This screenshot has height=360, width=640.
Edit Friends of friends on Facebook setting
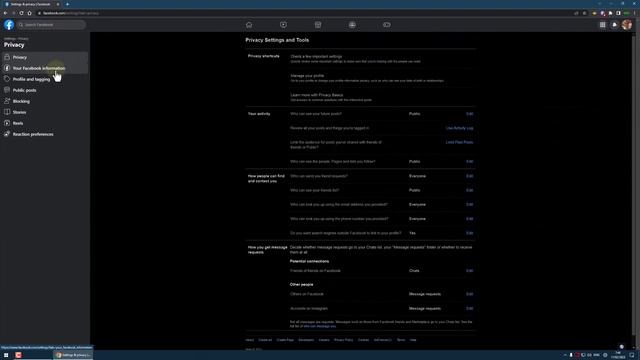coord(469,271)
